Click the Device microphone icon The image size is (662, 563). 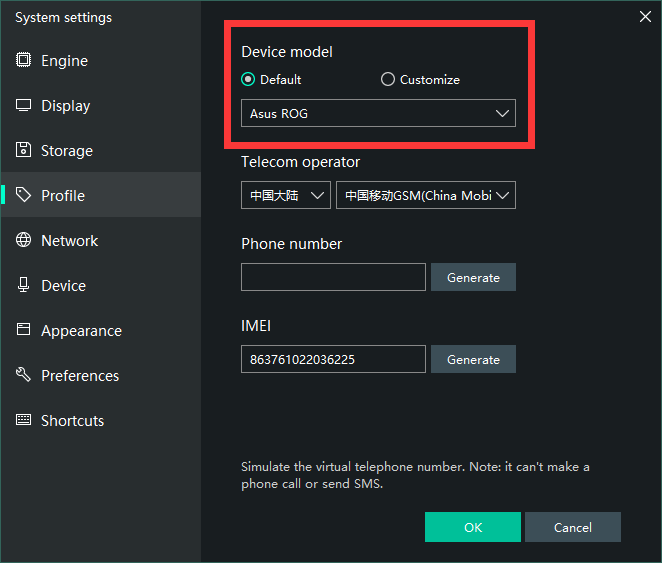[24, 285]
